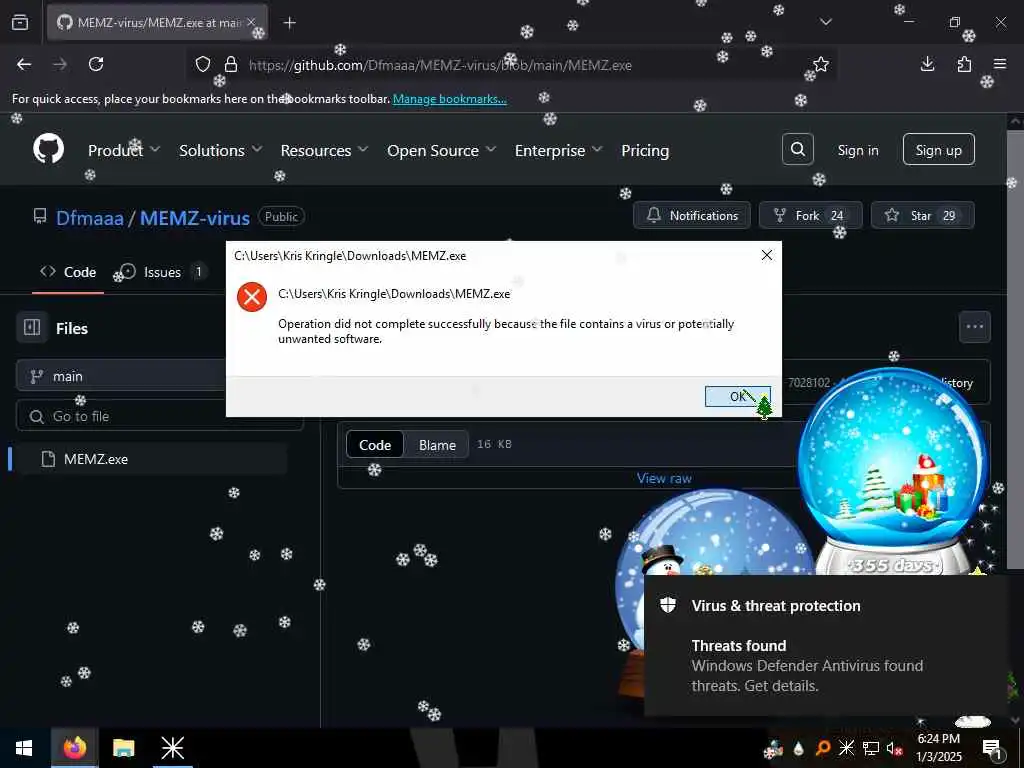Screen dimensions: 1024x768
Task: Click the snowflake tray icon
Action: coord(846,748)
